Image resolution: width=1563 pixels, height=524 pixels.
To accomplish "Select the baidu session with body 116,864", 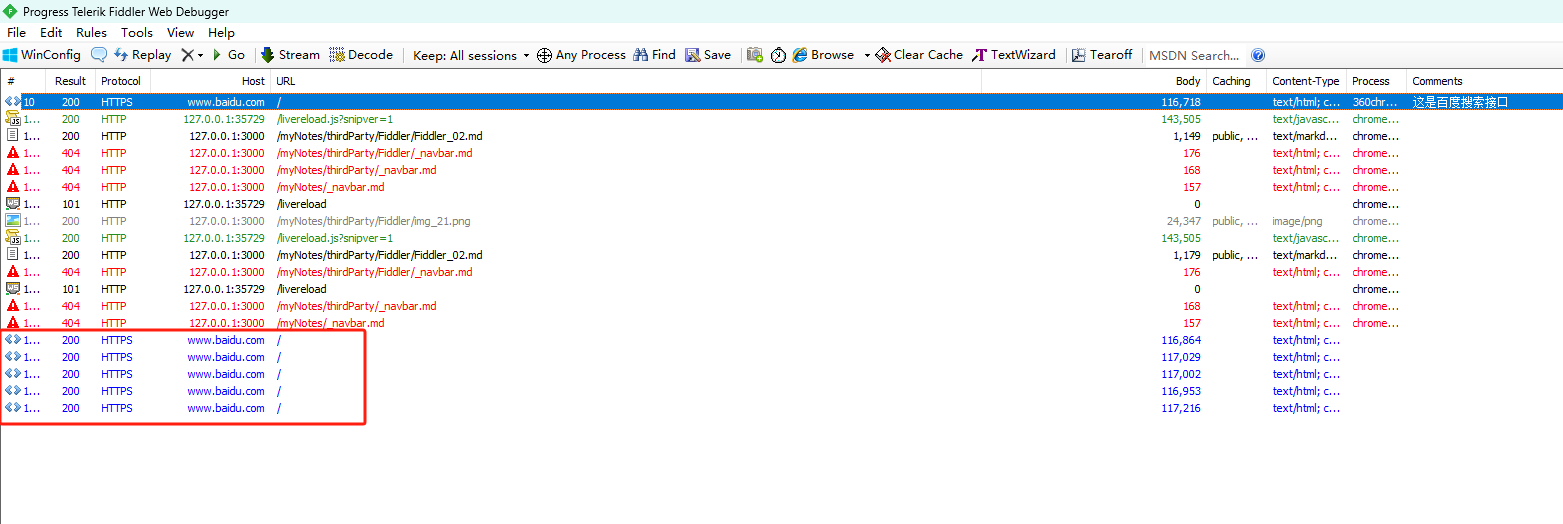I will point(781,340).
